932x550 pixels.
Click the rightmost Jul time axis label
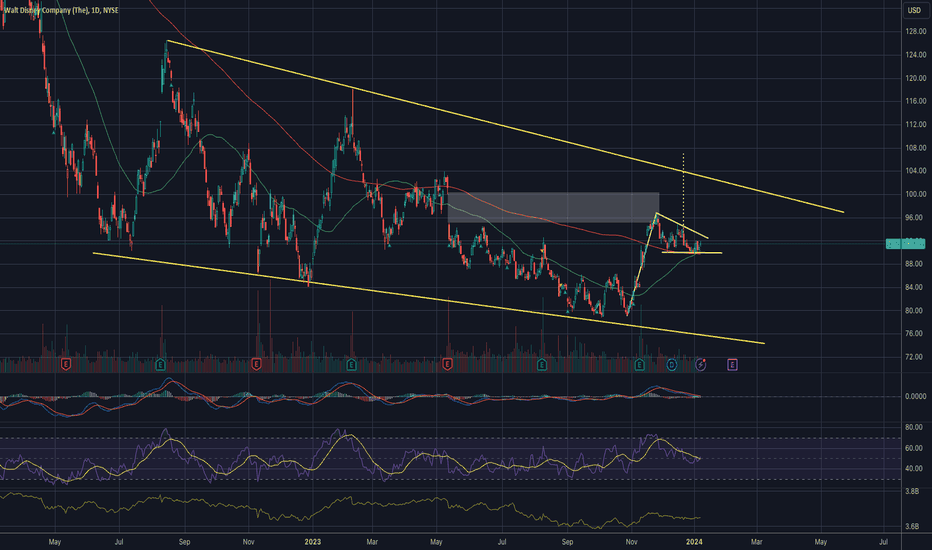[x=883, y=542]
